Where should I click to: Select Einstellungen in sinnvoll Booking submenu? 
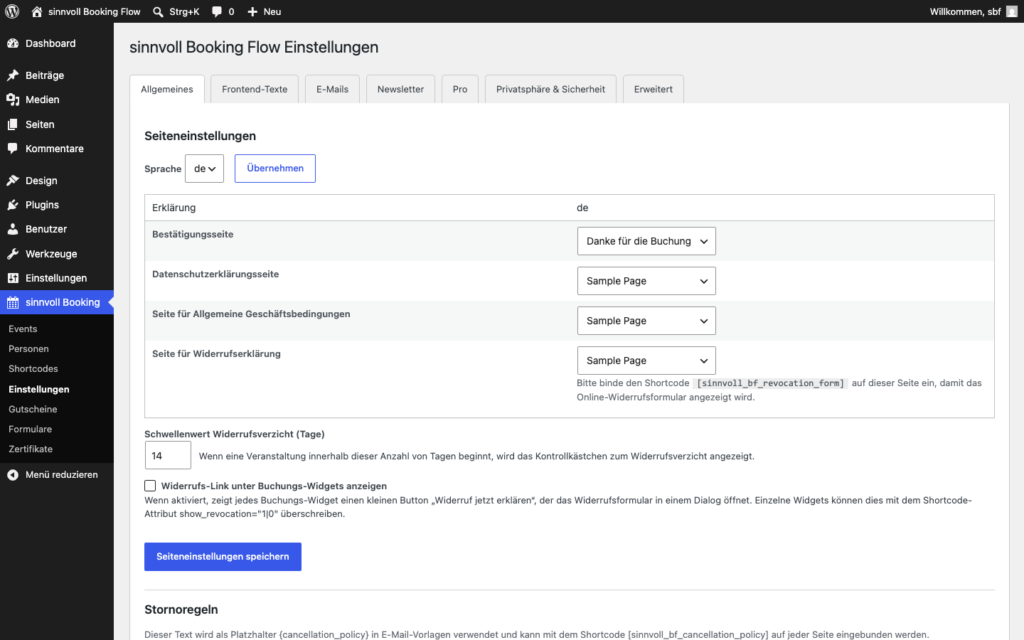39,389
